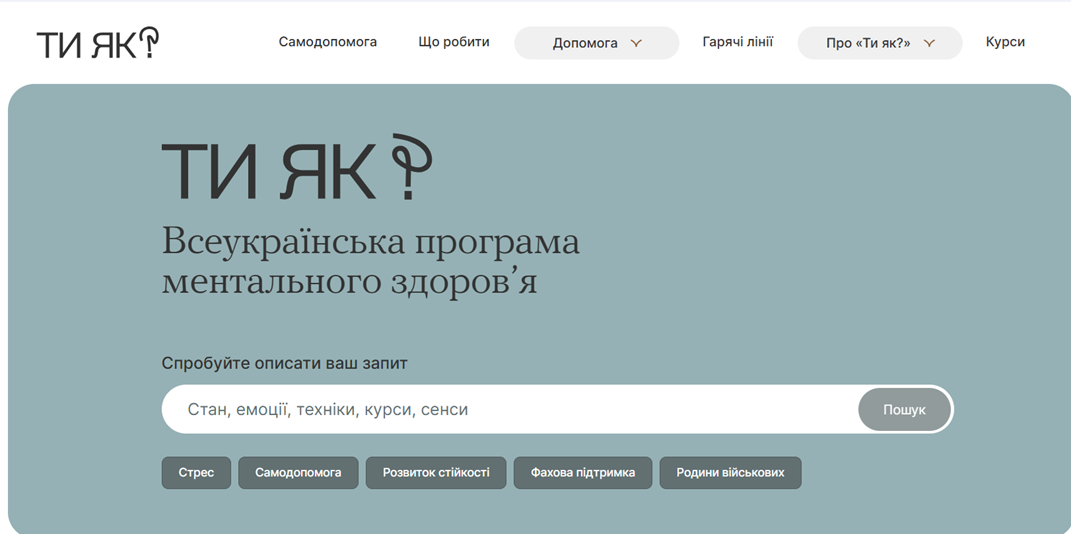This screenshot has height=534, width=1071.
Task: Select the Розвиток стійкості tag
Action: [x=436, y=473]
